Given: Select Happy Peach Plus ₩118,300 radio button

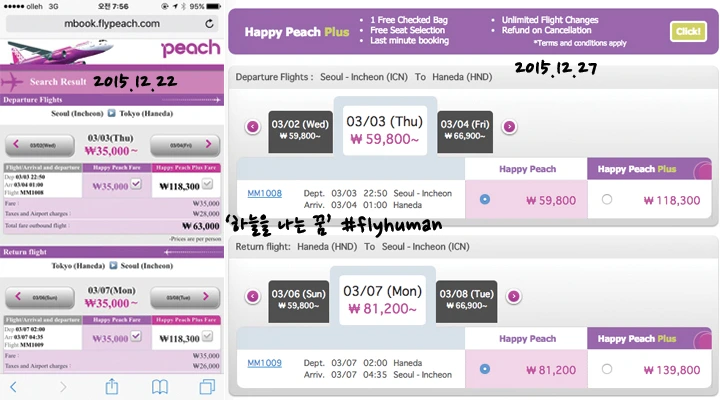Looking at the screenshot, I should click(x=607, y=199).
